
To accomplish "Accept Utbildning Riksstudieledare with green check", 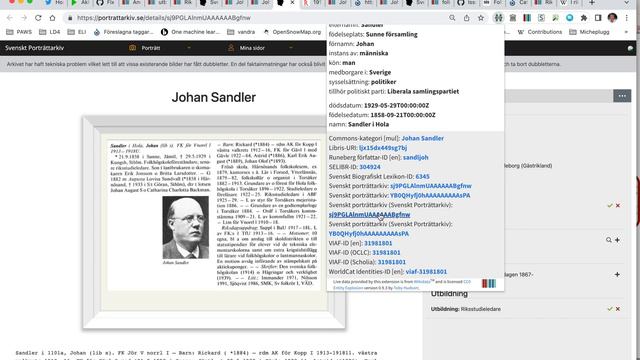I will (x=610, y=309).
